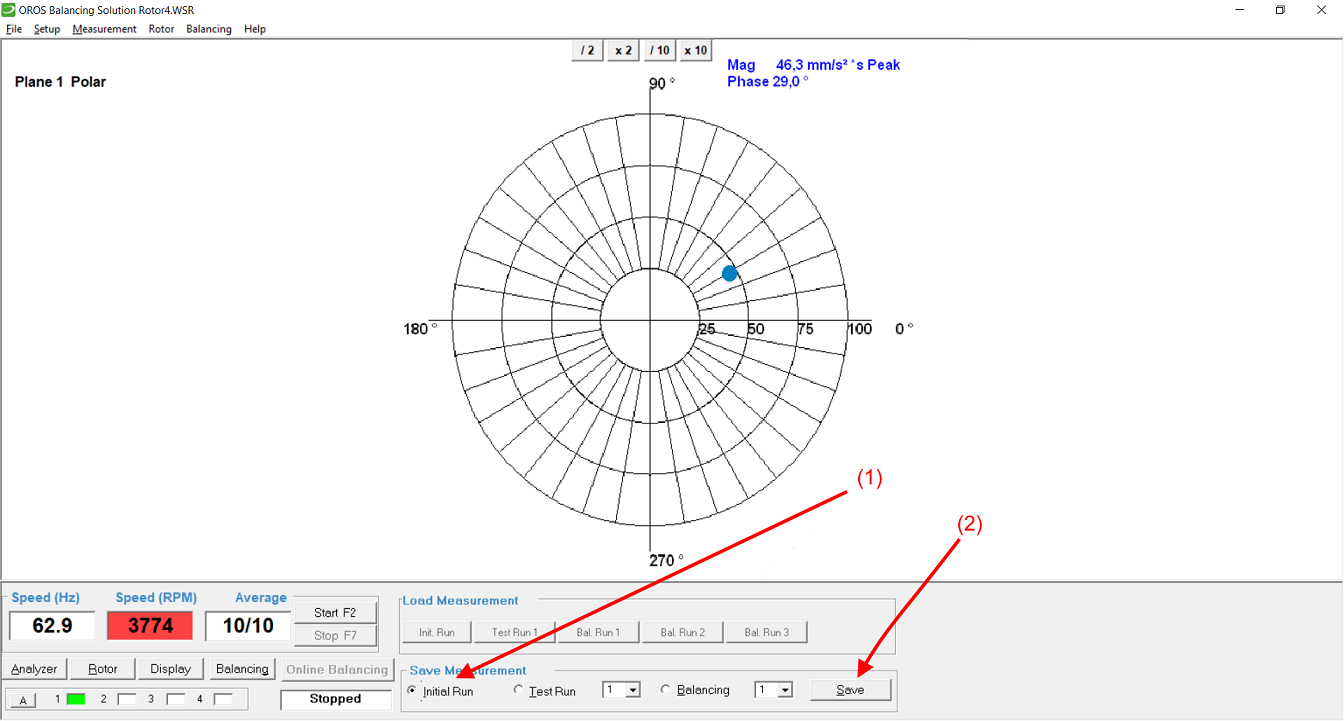Click the channel 4 indicator box
Image resolution: width=1344 pixels, height=721 pixels.
[223, 699]
